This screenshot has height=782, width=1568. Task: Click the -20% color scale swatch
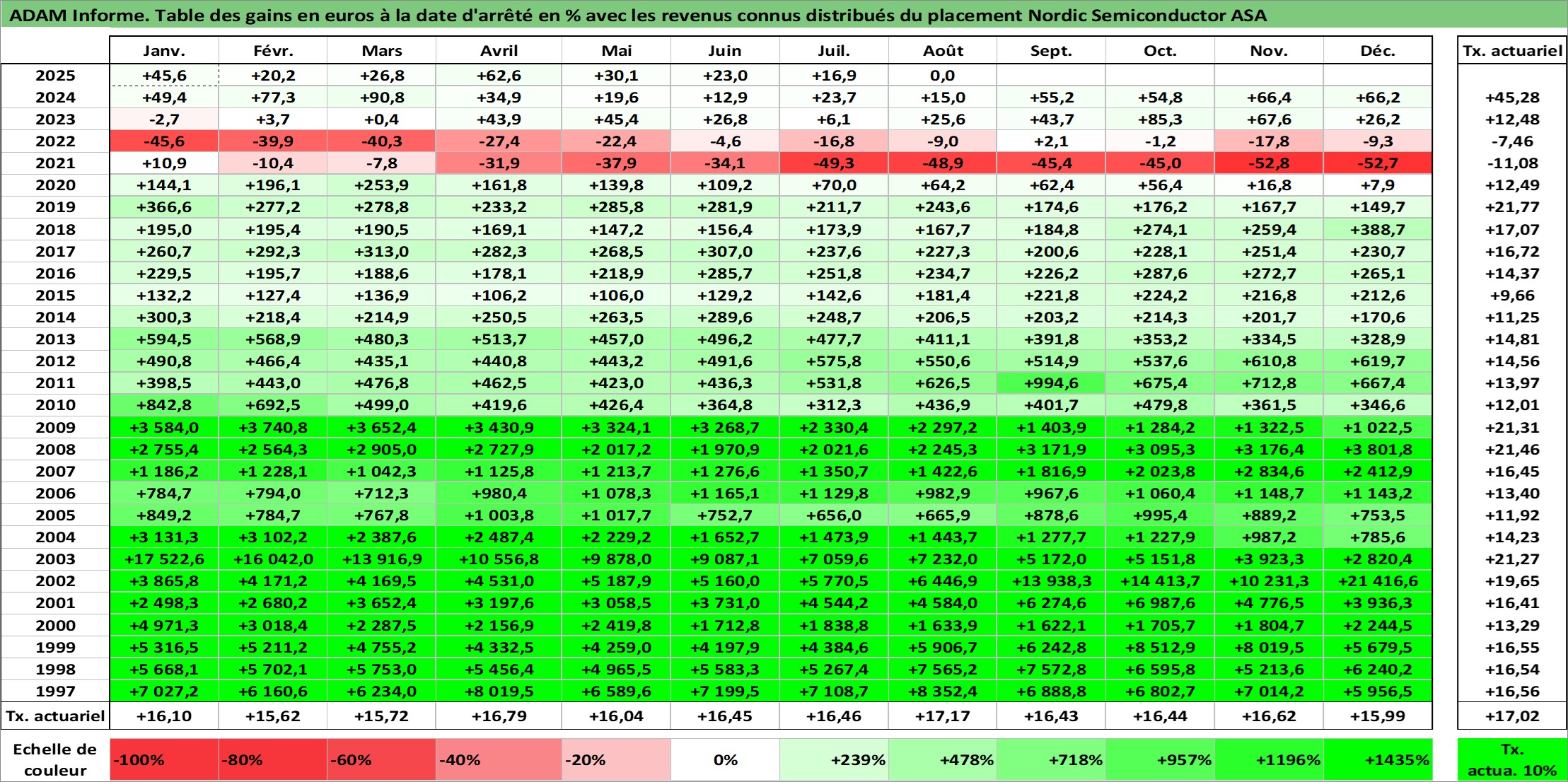pyautogui.click(x=616, y=760)
